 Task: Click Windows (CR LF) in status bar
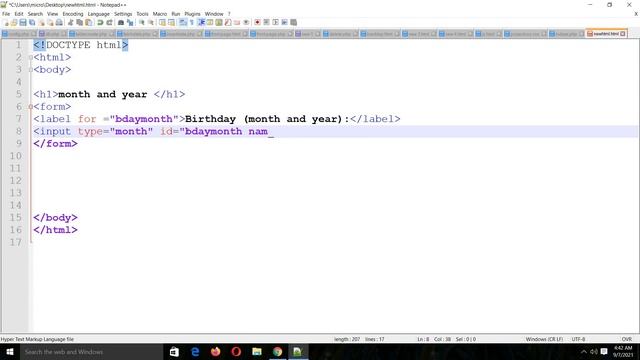pyautogui.click(x=544, y=339)
